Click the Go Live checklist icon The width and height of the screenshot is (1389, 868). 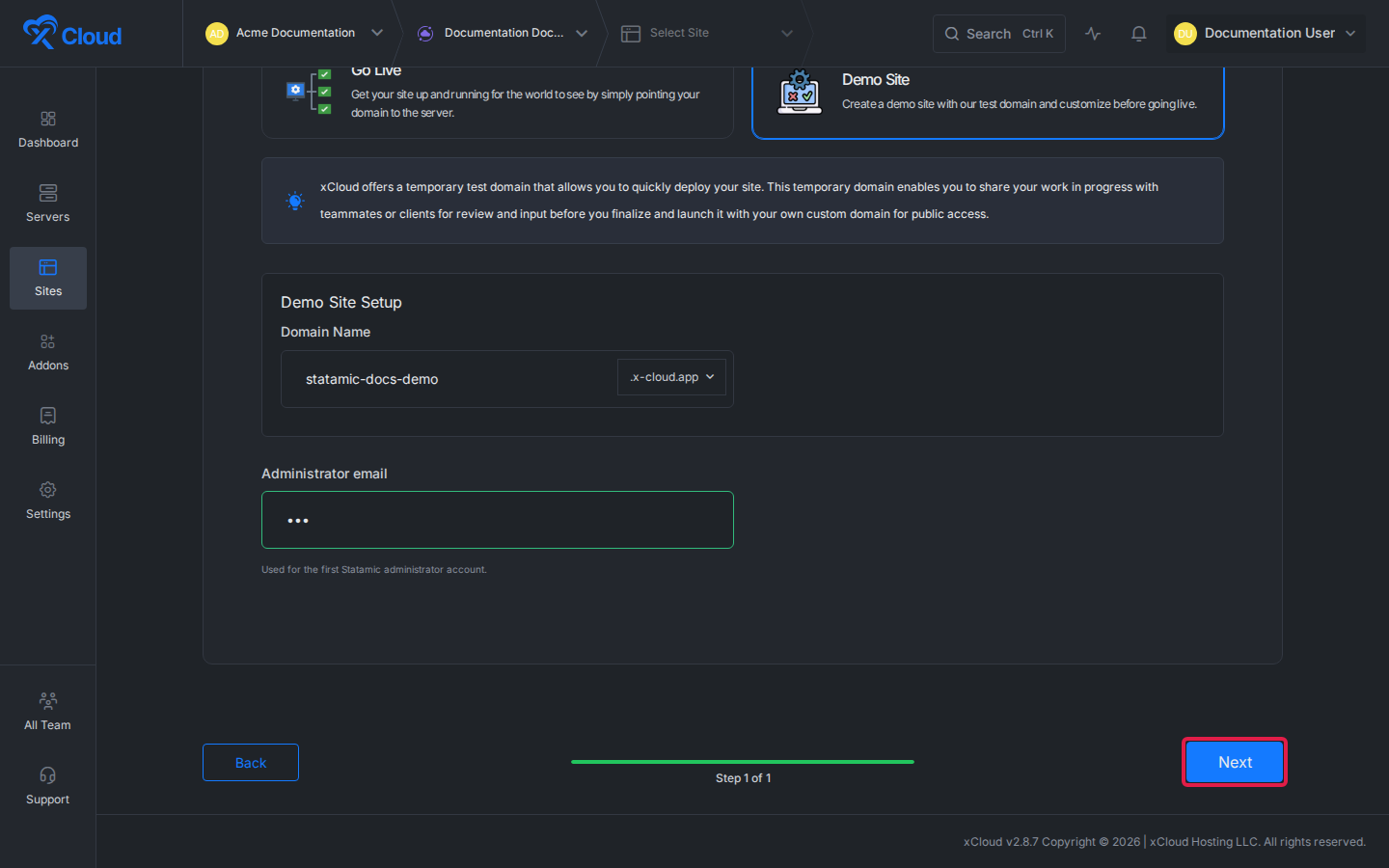tap(309, 92)
